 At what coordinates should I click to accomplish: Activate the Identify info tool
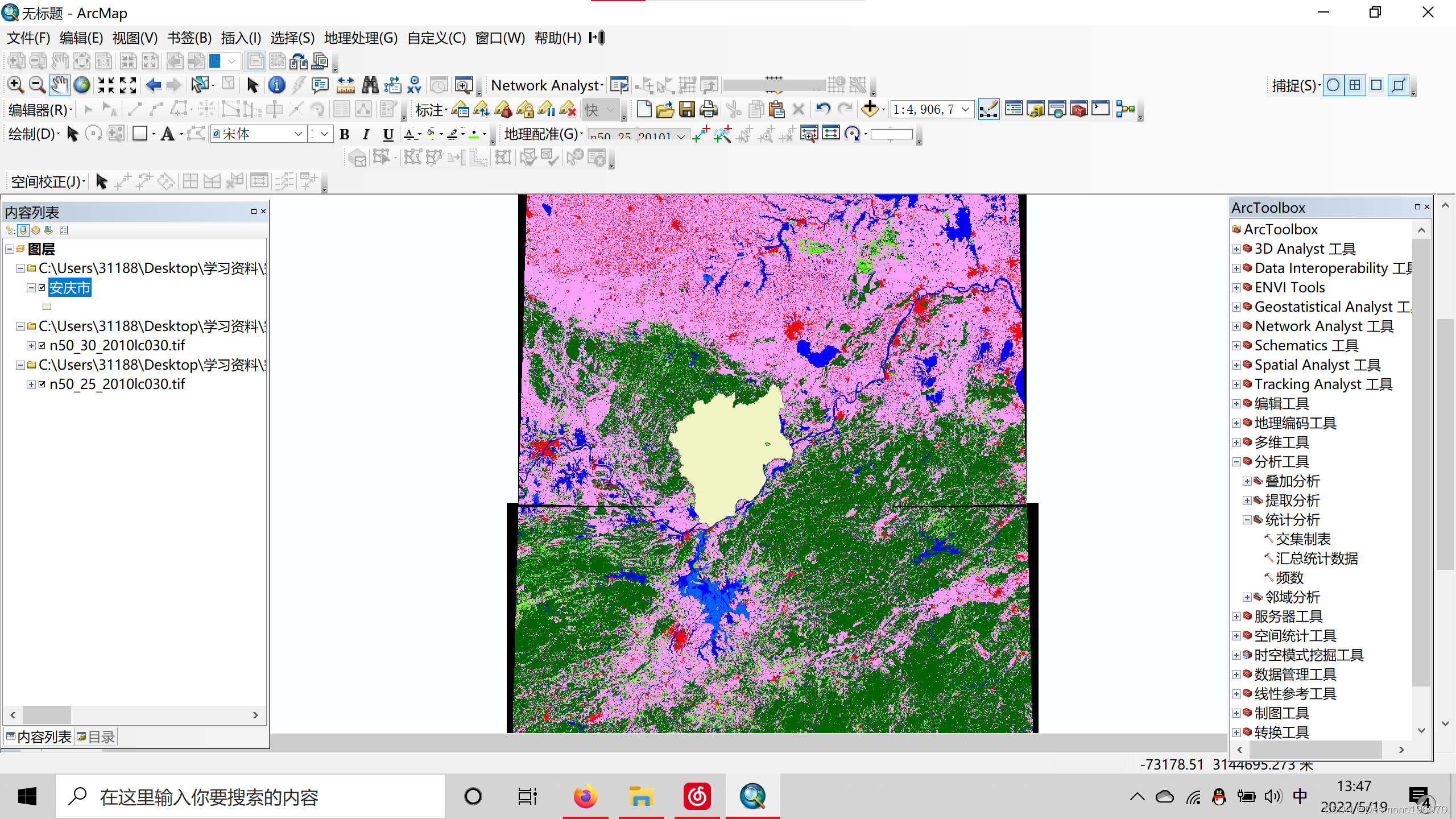276,85
